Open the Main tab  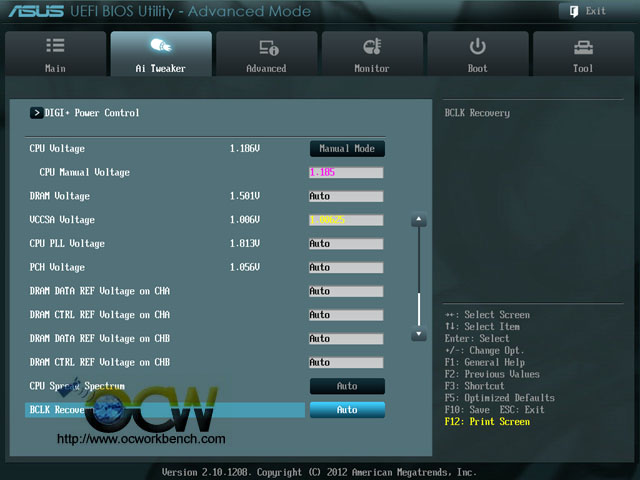coord(56,53)
